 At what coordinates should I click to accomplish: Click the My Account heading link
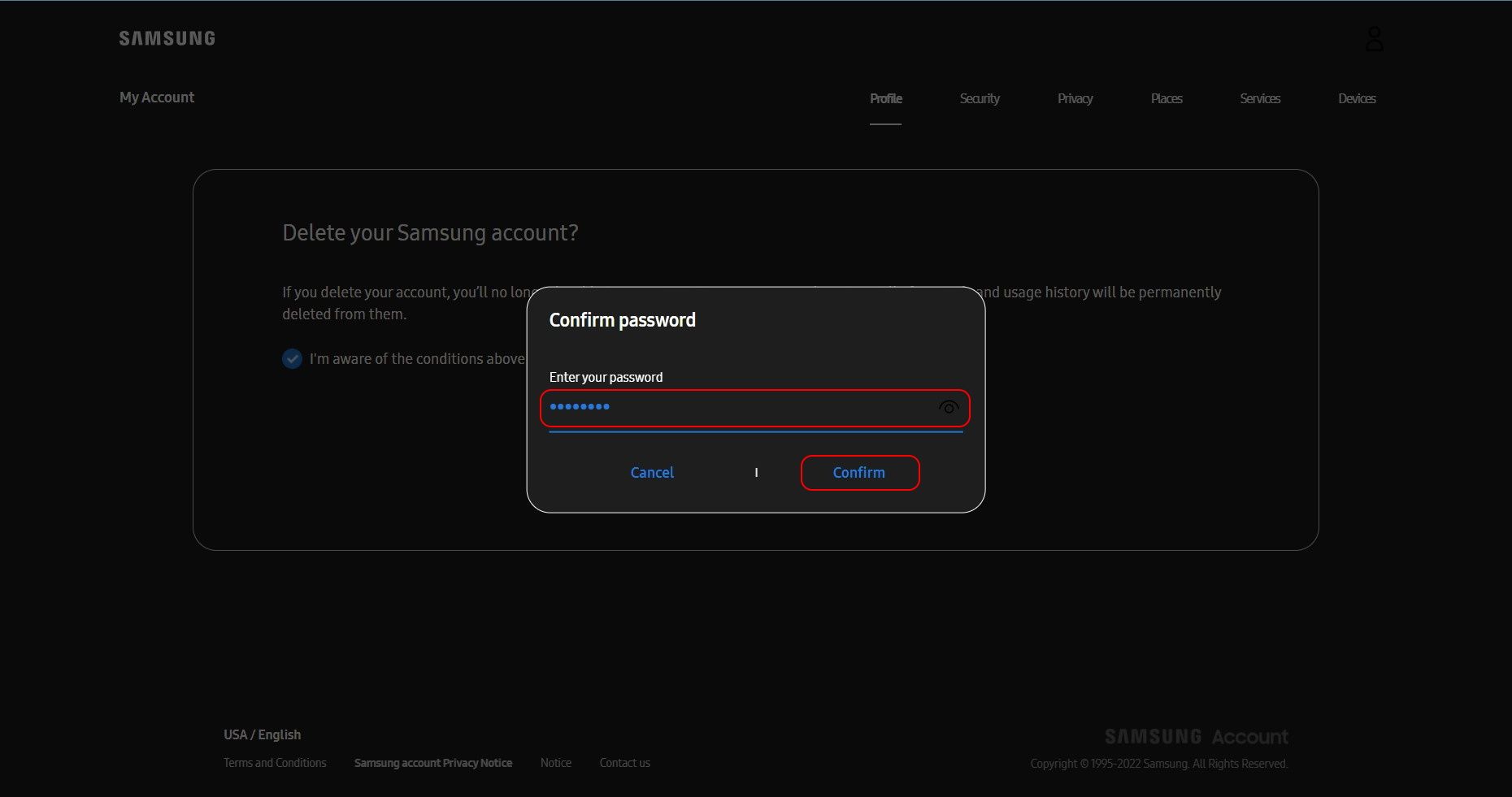(157, 97)
